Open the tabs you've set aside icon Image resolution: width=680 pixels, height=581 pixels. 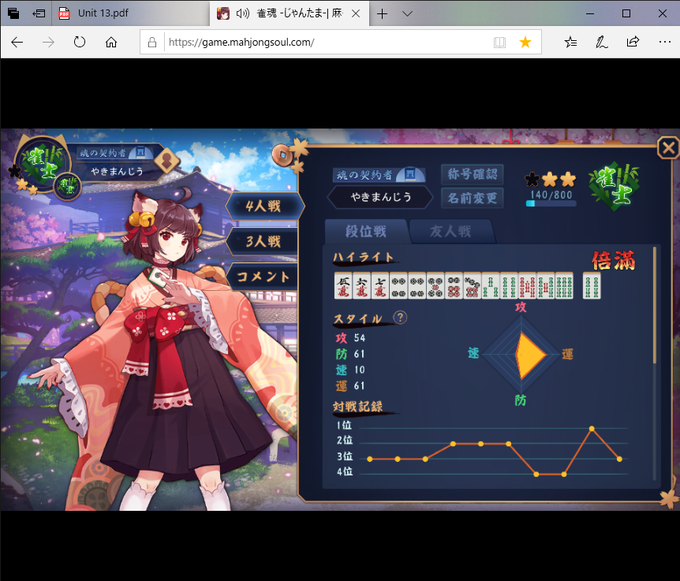pos(13,13)
